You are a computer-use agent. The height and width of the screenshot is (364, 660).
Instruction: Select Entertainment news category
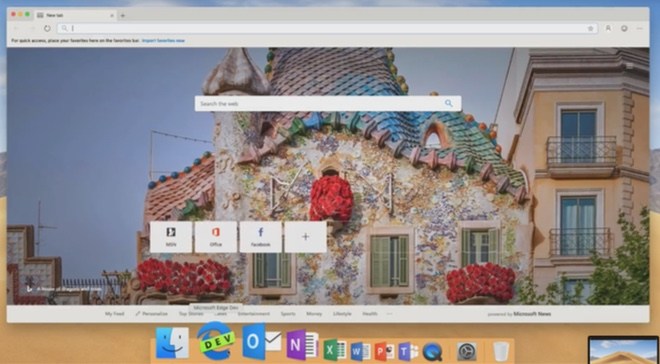pyautogui.click(x=254, y=314)
